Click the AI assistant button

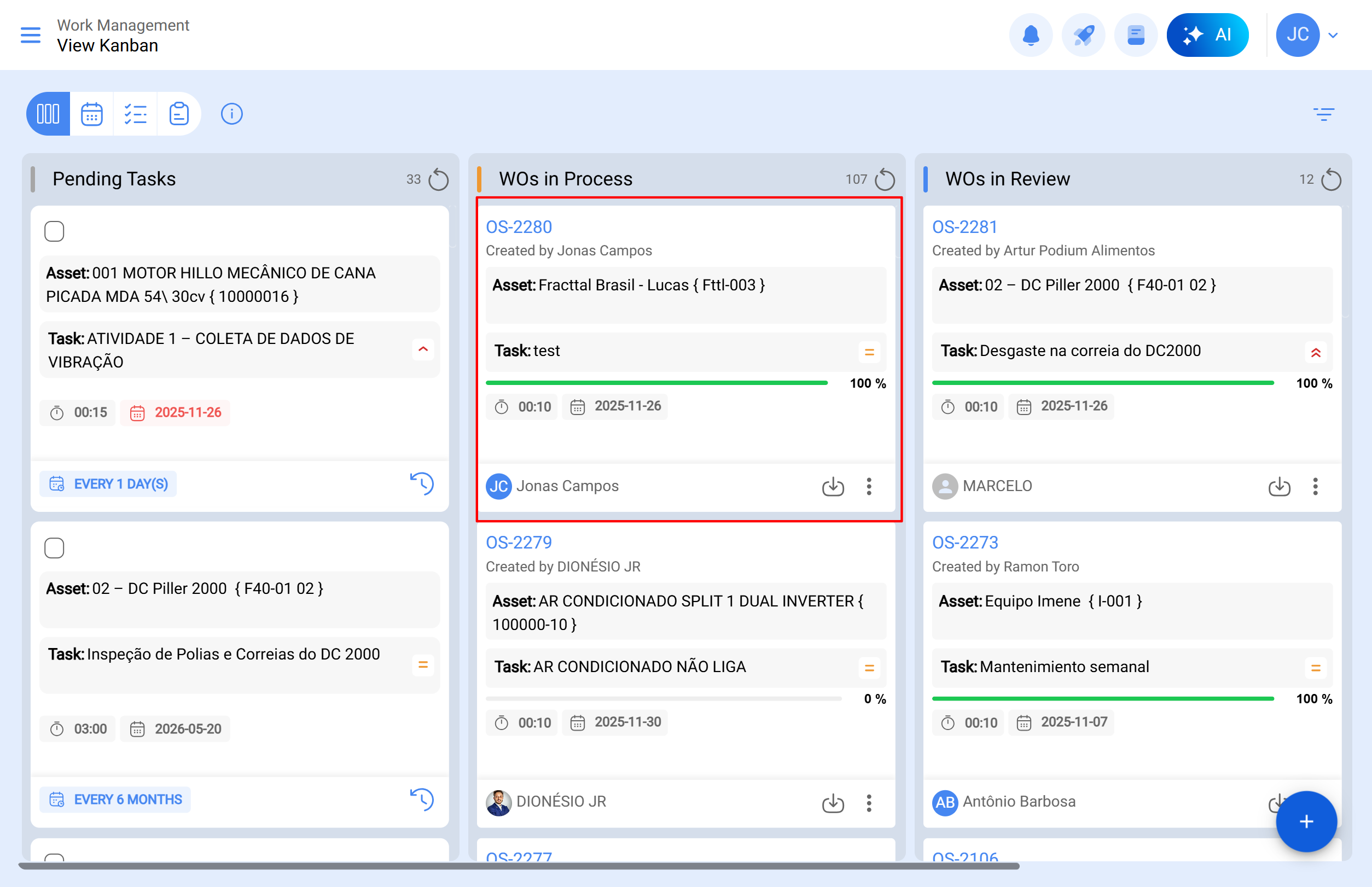[x=1207, y=35]
